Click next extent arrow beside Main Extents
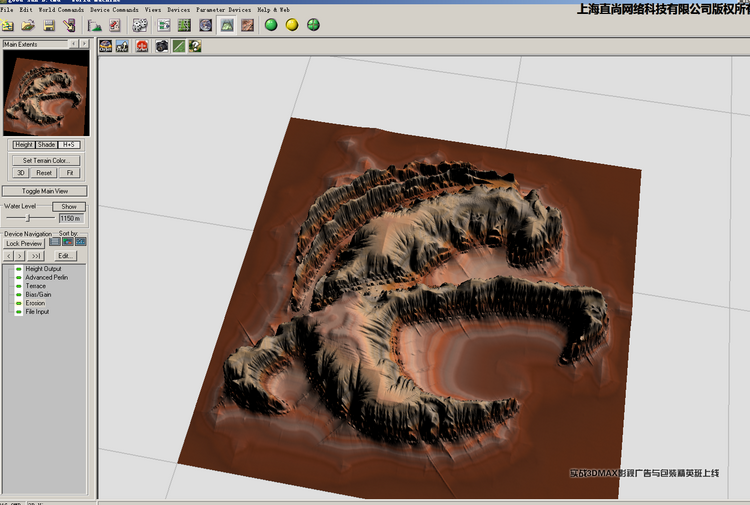The width and height of the screenshot is (750, 505). (84, 44)
